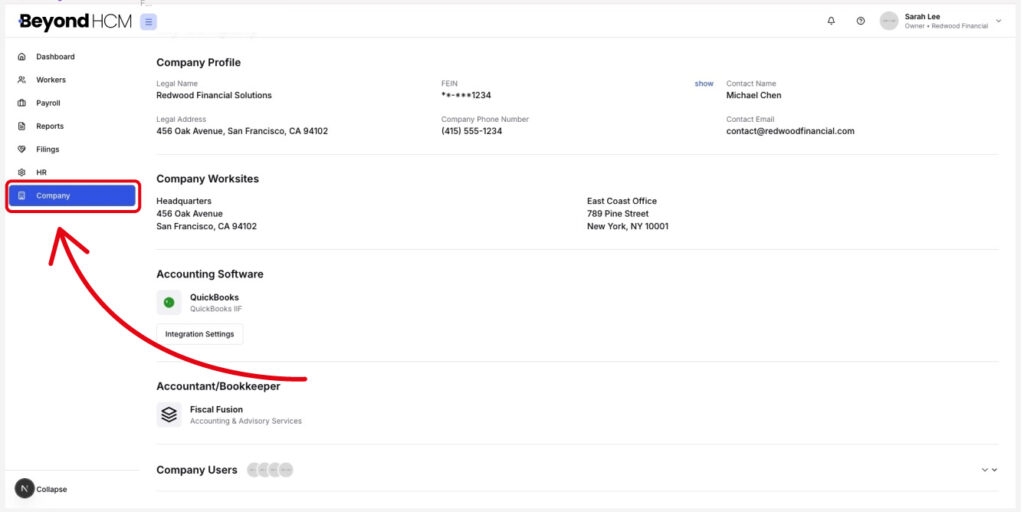Click the Company Worksites heading

click(x=208, y=179)
